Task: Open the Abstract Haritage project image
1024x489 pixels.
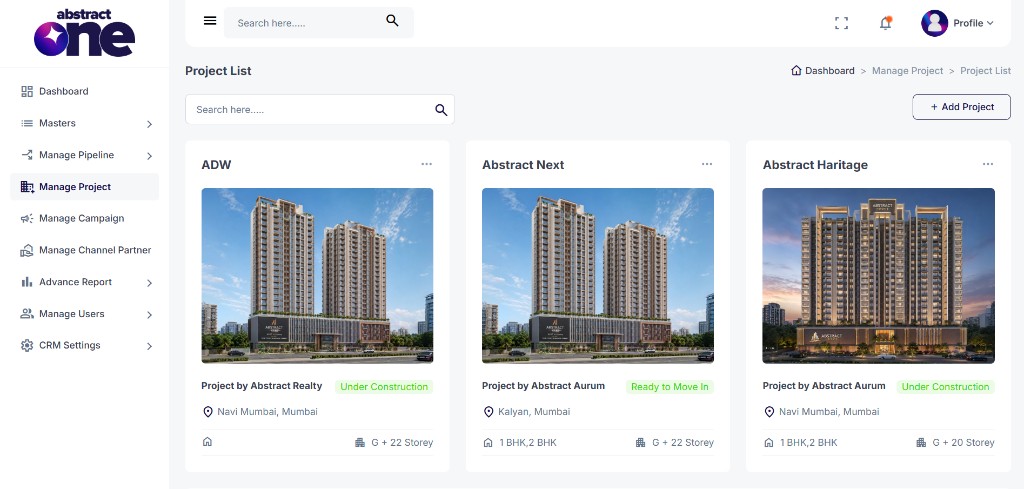Action: [x=878, y=276]
